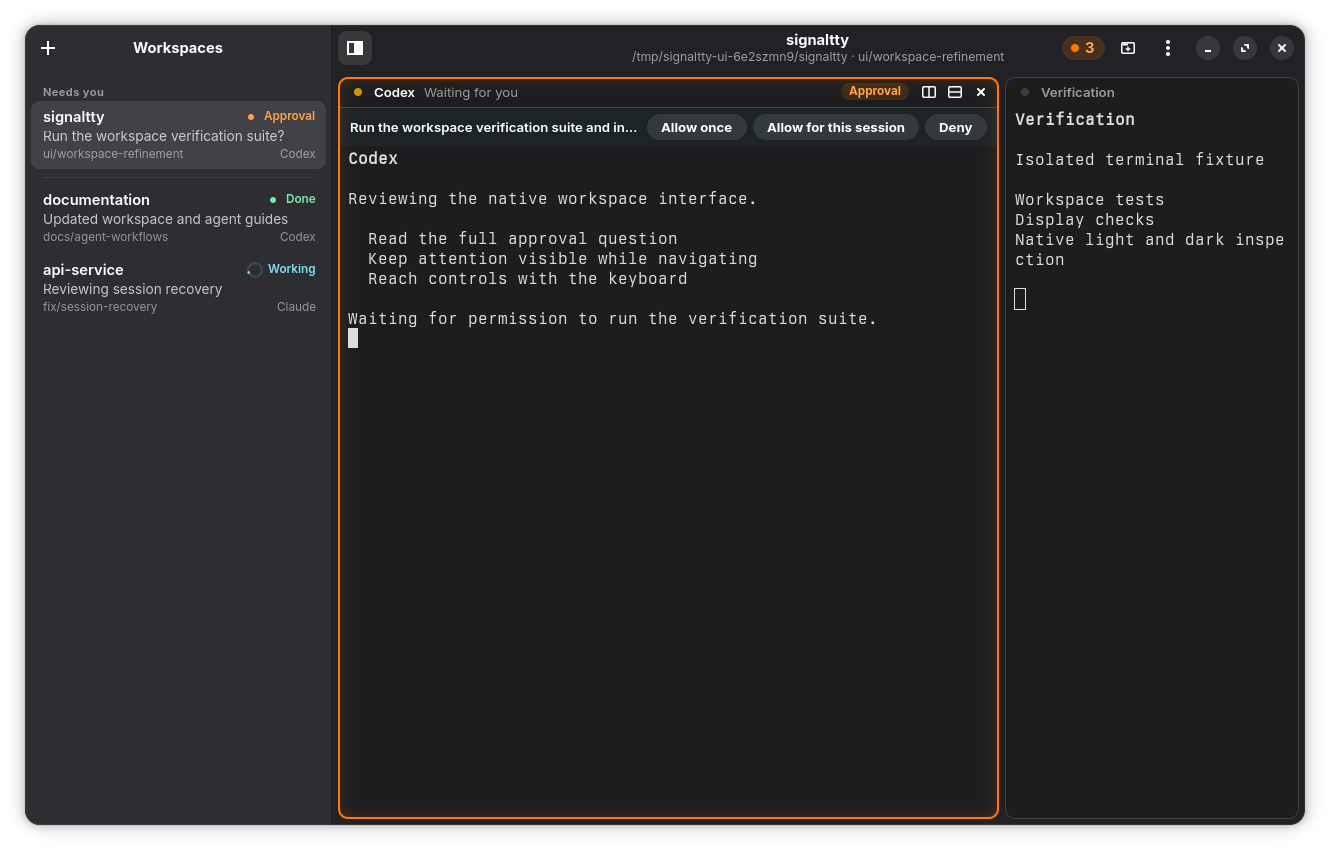Click the Codex terminal cursor block
Image resolution: width=1330 pixels, height=850 pixels.
pyautogui.click(x=353, y=338)
